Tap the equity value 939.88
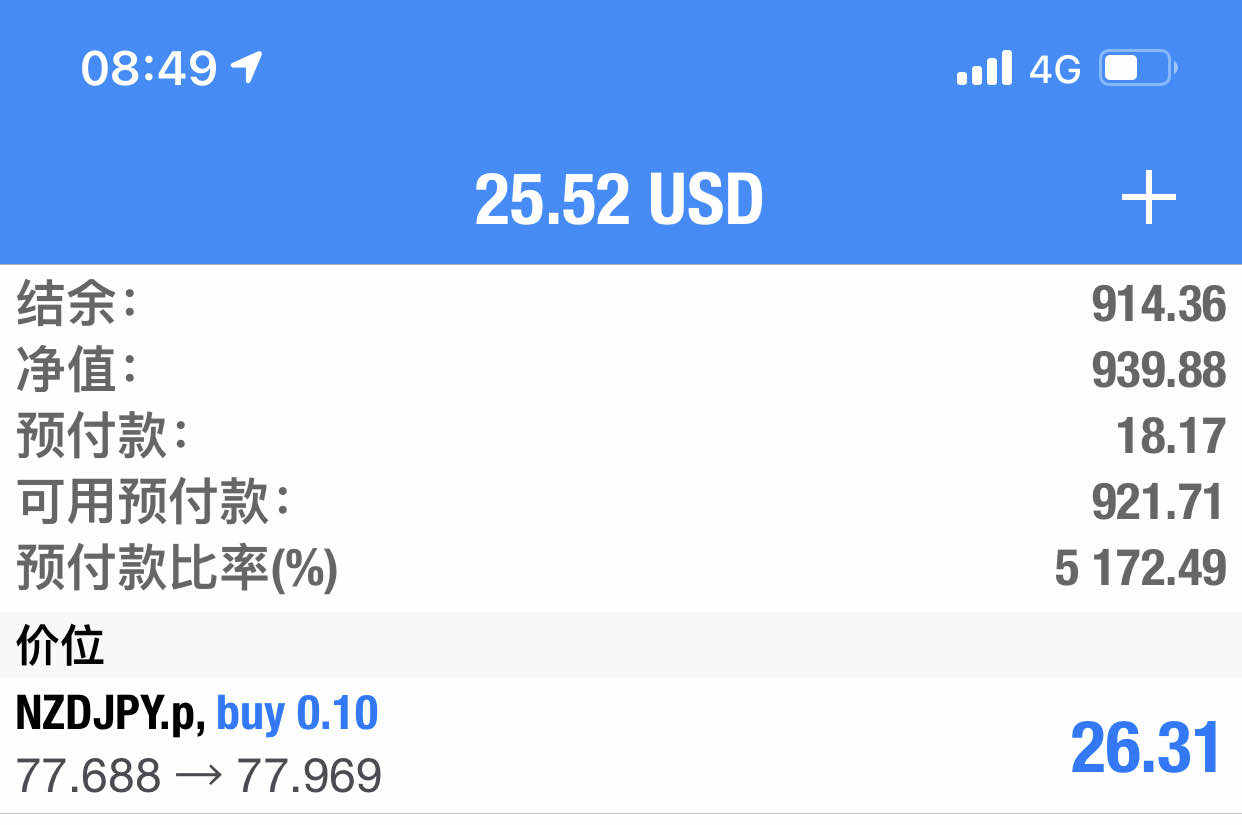The image size is (1242, 825). point(1158,371)
